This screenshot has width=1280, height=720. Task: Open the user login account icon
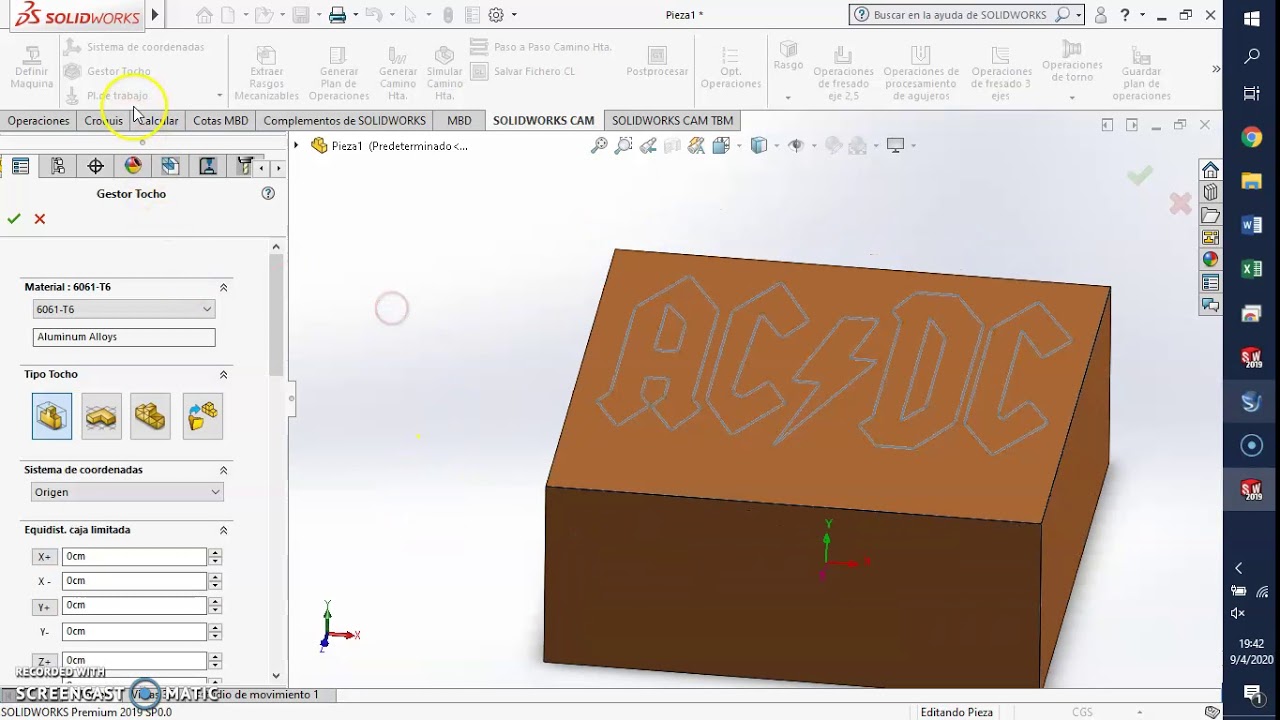click(1101, 15)
